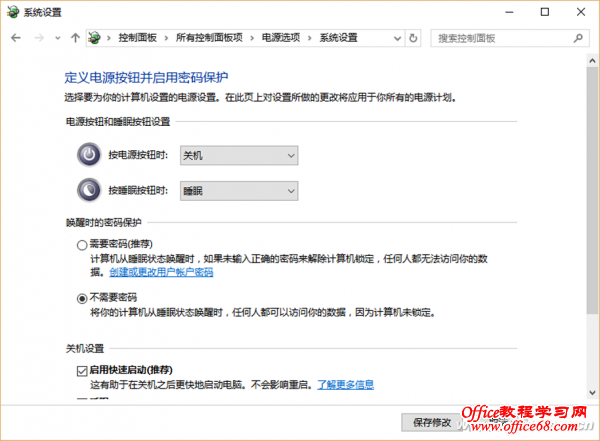Screen dimensions: 600x441
Task: Expand the address bar history dropdown
Action: tap(398, 38)
